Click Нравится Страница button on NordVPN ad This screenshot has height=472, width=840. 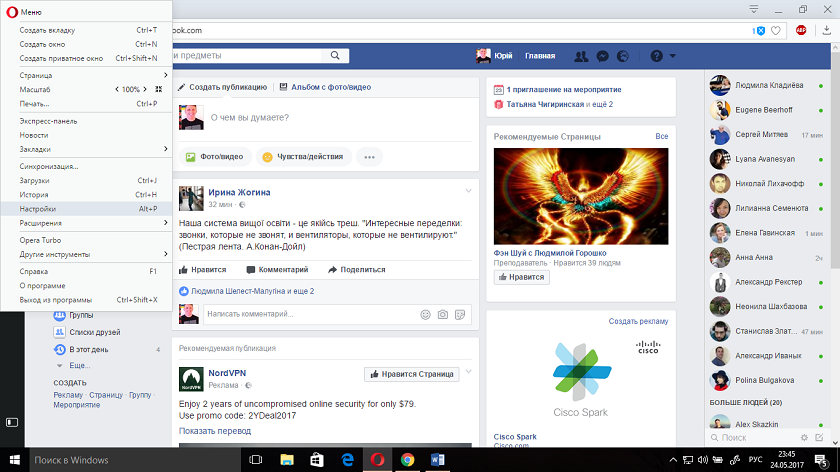[410, 374]
